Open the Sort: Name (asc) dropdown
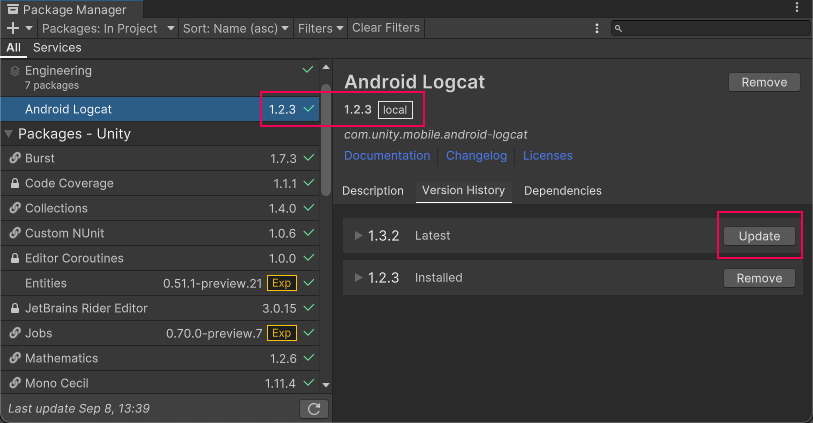This screenshot has height=423, width=813. (236, 28)
